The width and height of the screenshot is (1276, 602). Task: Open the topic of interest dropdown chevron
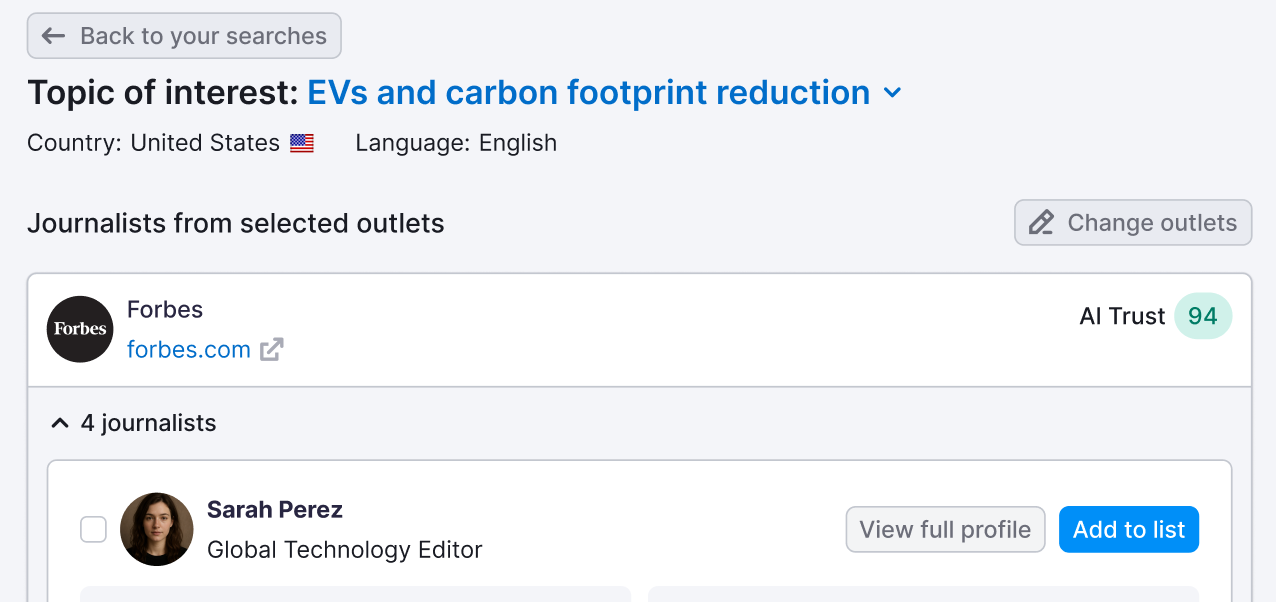pos(892,93)
